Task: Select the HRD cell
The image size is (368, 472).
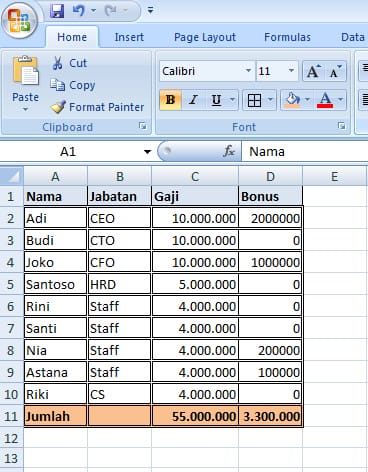Action: click(119, 284)
